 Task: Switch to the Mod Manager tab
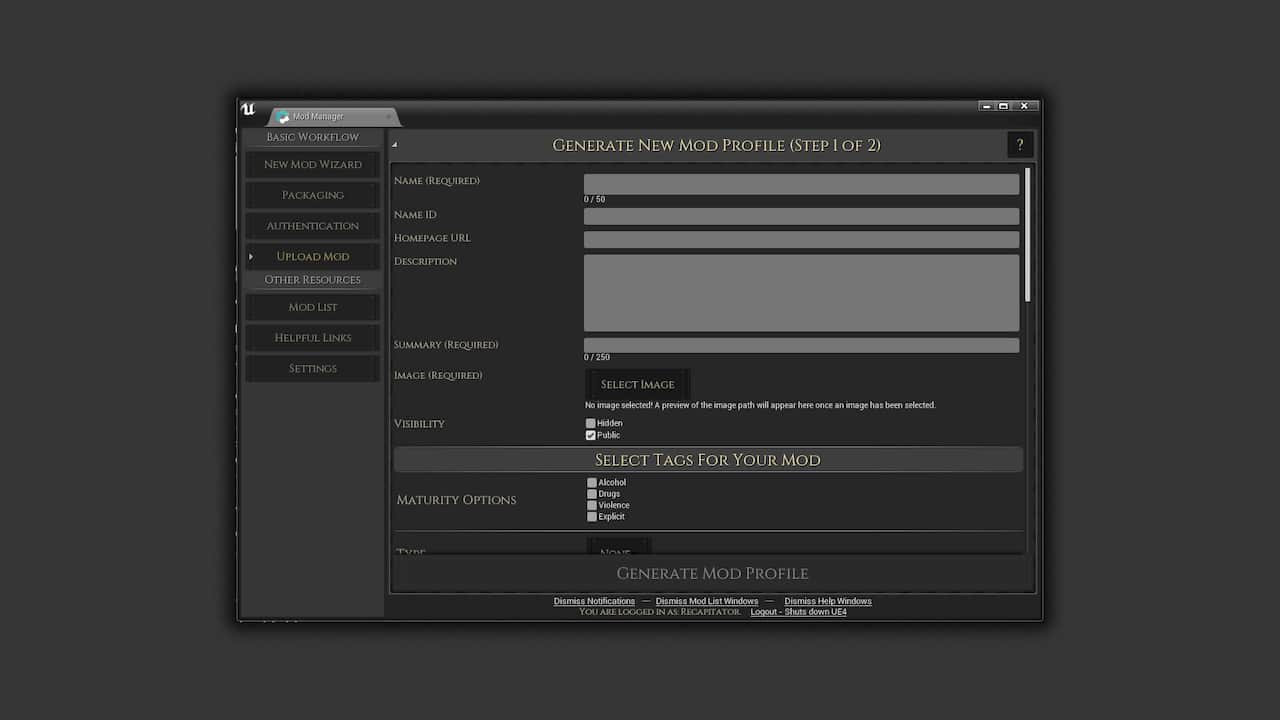pos(332,117)
